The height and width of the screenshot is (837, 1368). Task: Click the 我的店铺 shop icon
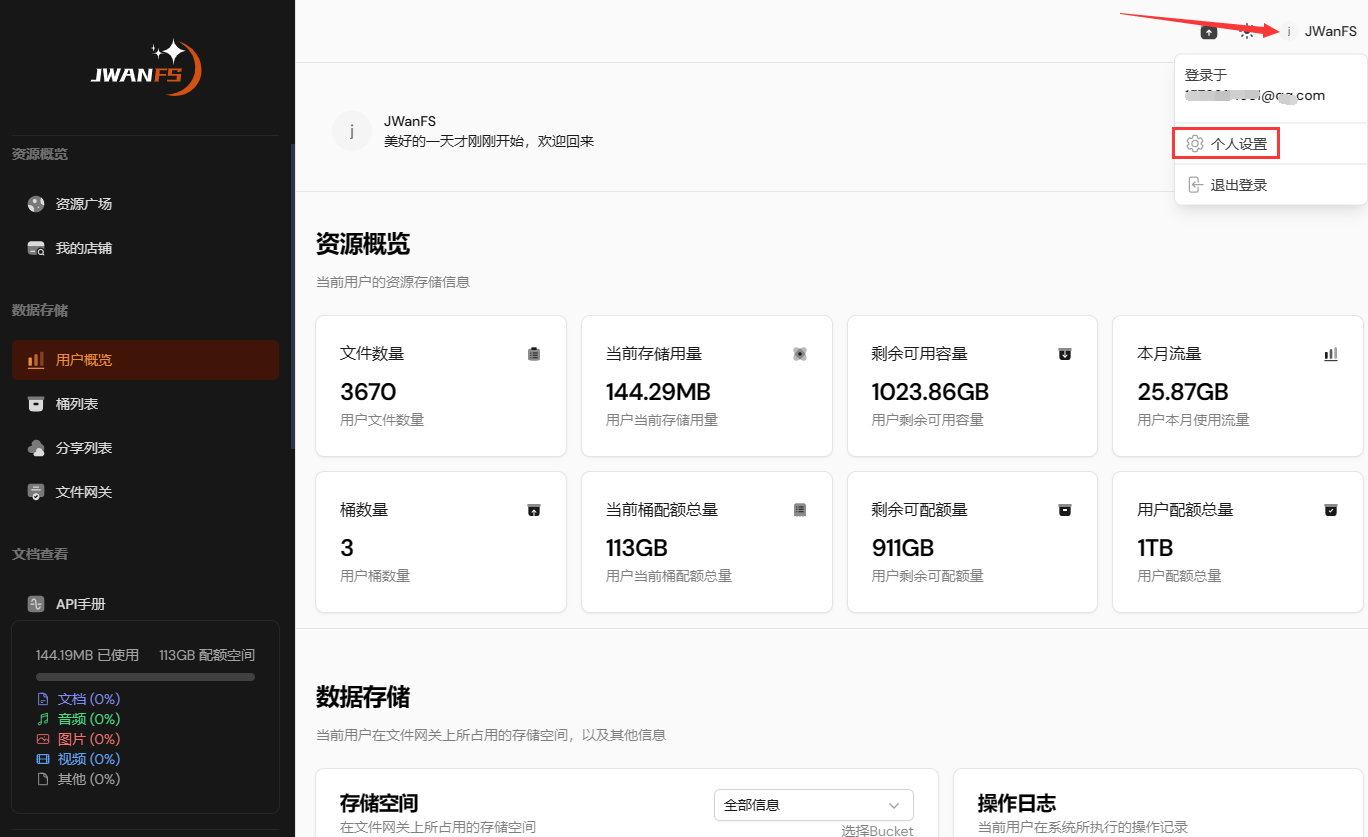[36, 248]
